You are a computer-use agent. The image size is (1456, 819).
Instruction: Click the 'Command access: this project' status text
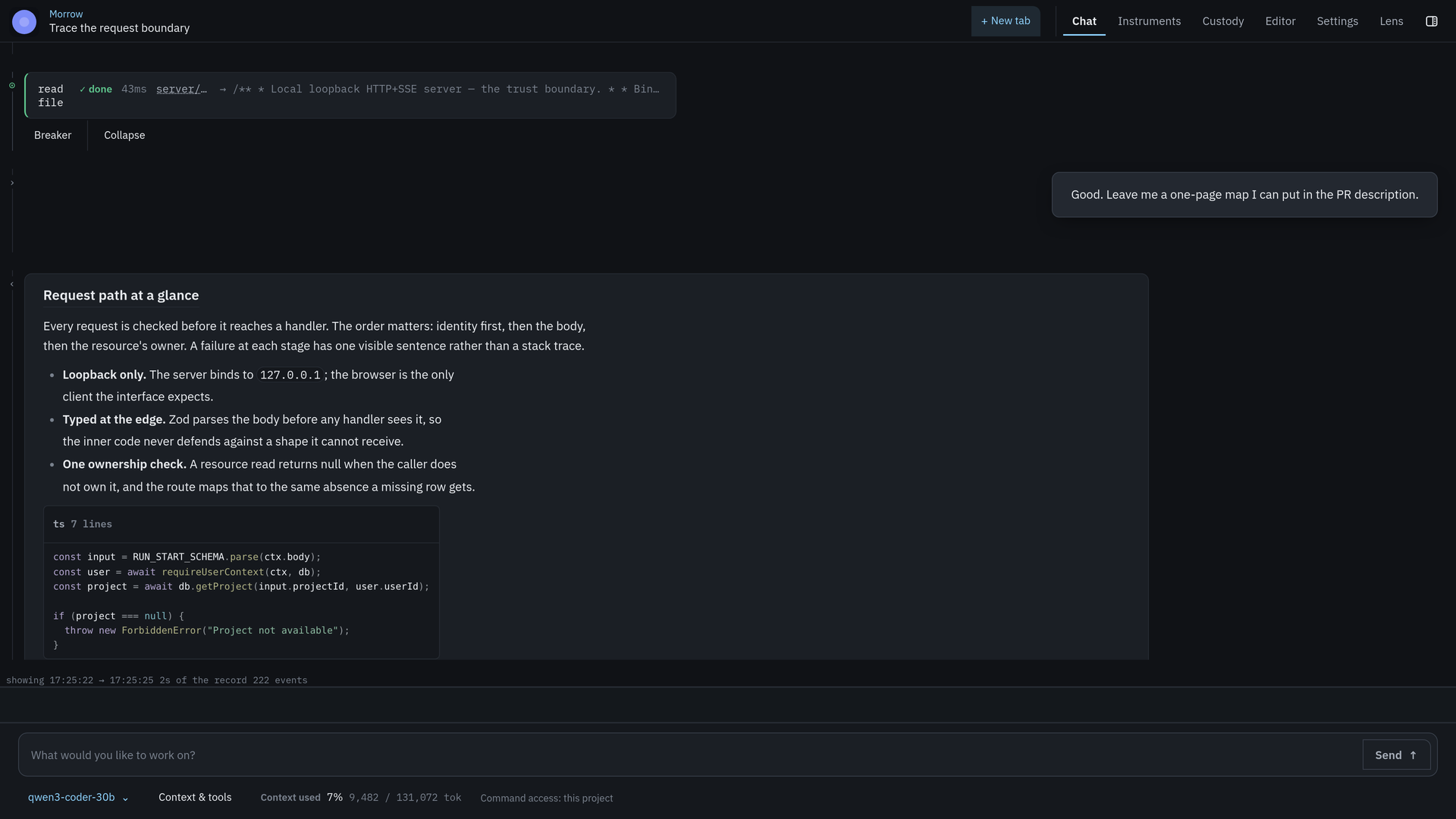pos(546,798)
